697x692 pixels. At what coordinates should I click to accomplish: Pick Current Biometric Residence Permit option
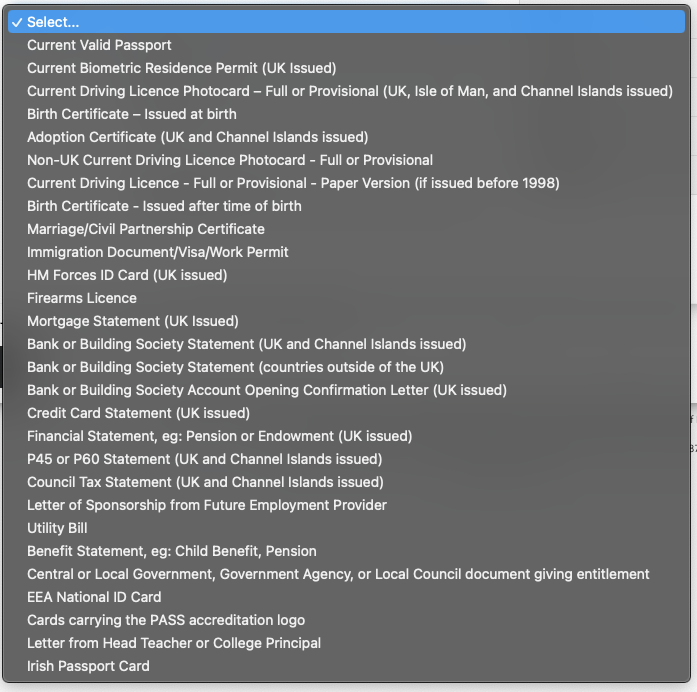(181, 68)
